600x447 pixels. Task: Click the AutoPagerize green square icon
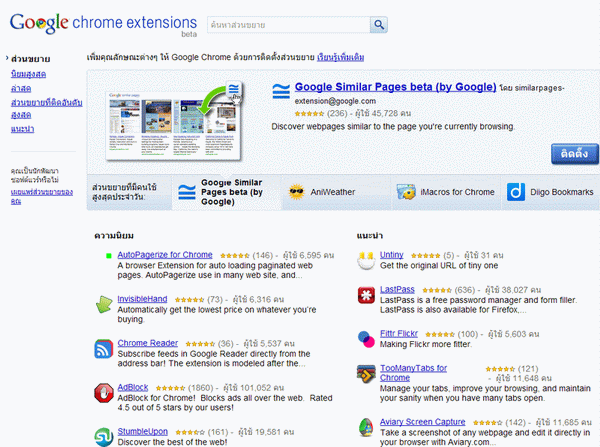click(109, 255)
